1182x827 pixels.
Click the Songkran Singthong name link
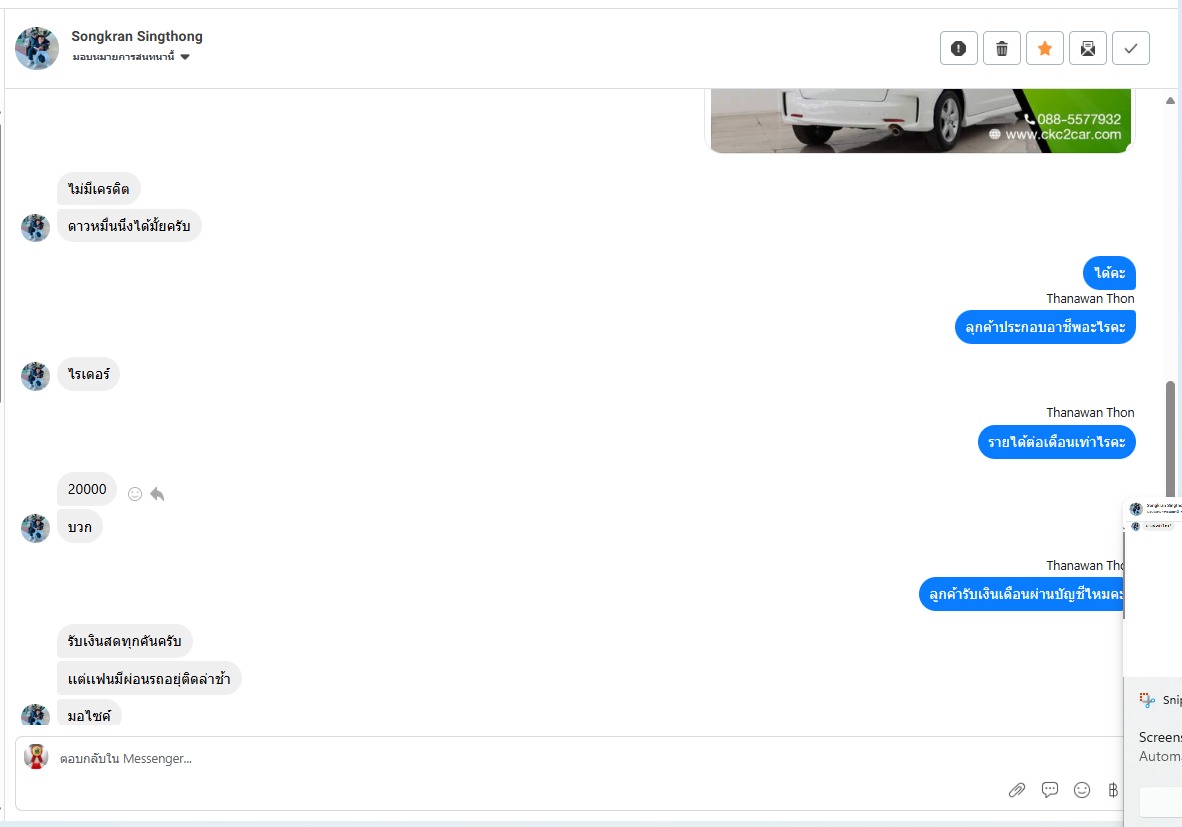point(137,36)
